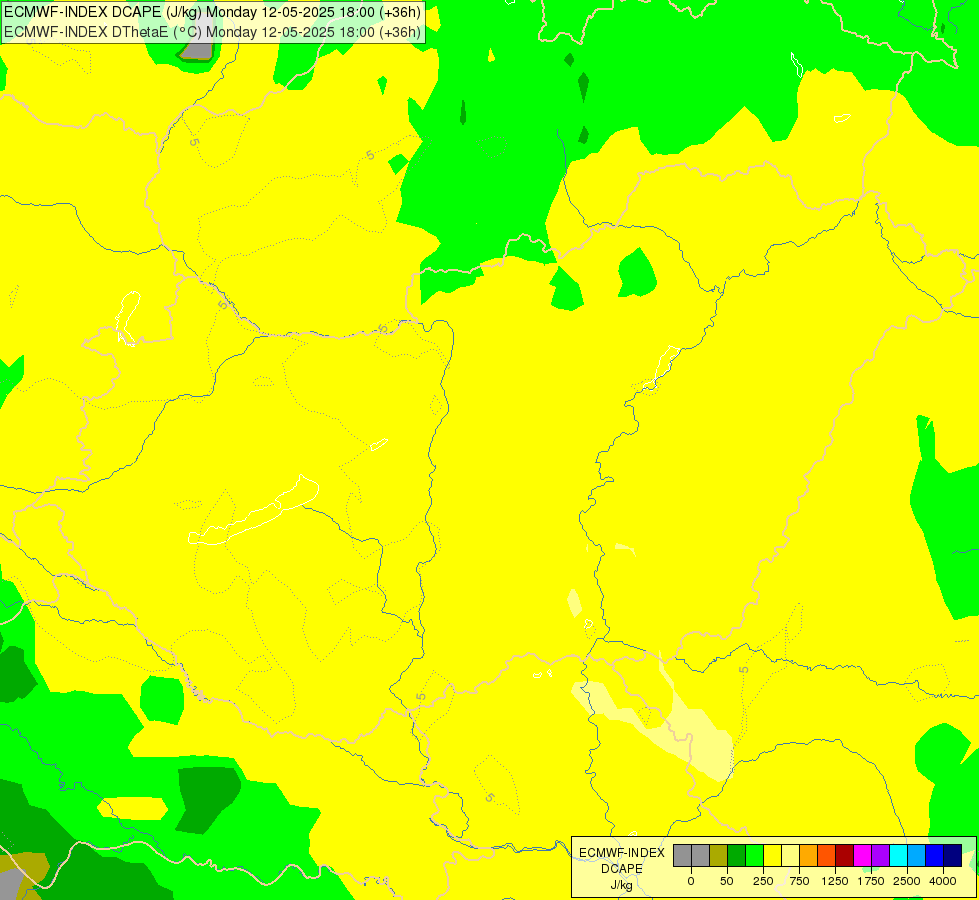Click the legend label '2500'
Screen dimensions: 979x900
(x=907, y=881)
